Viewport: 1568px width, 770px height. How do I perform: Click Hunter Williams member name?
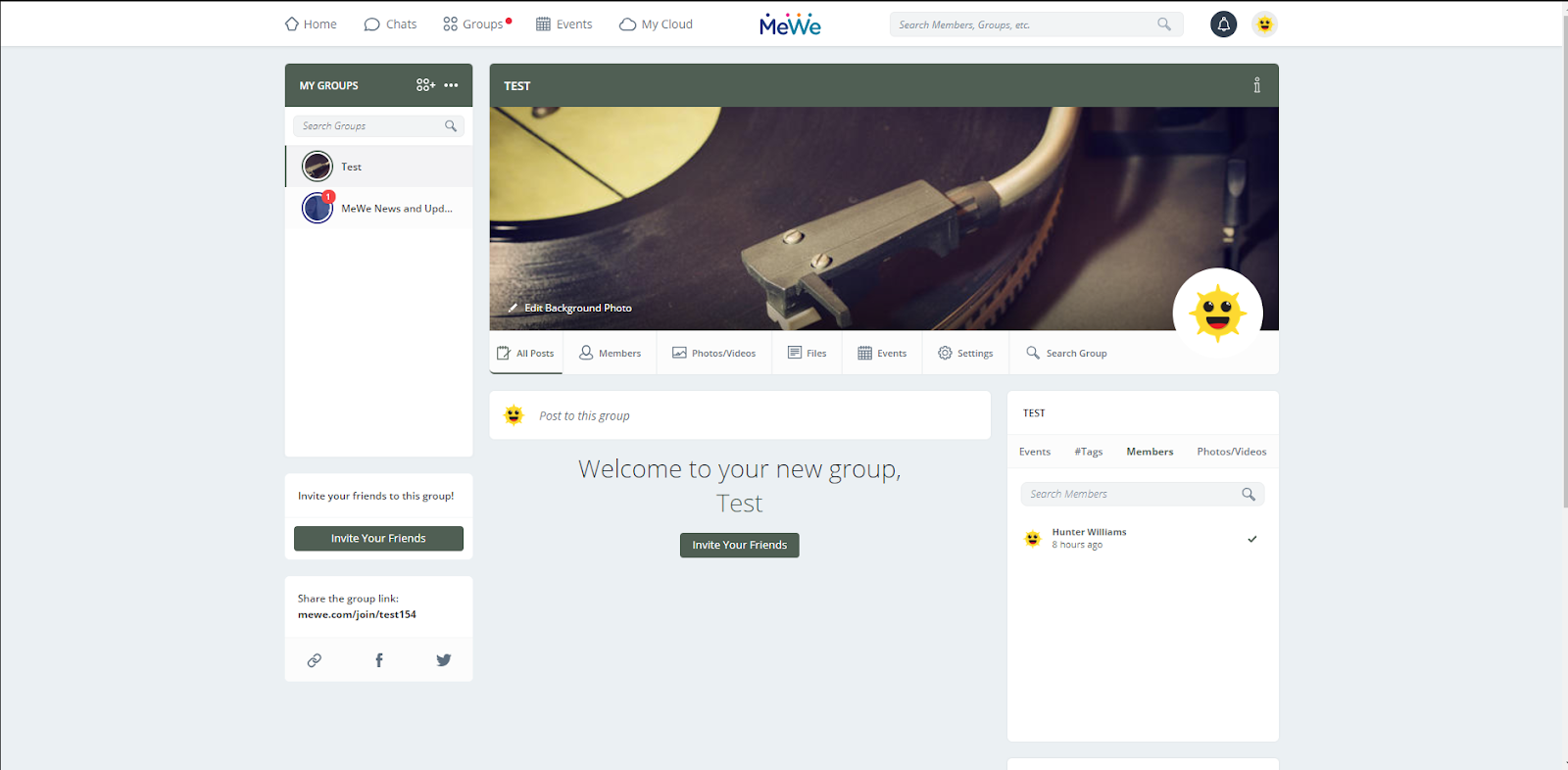tap(1089, 532)
